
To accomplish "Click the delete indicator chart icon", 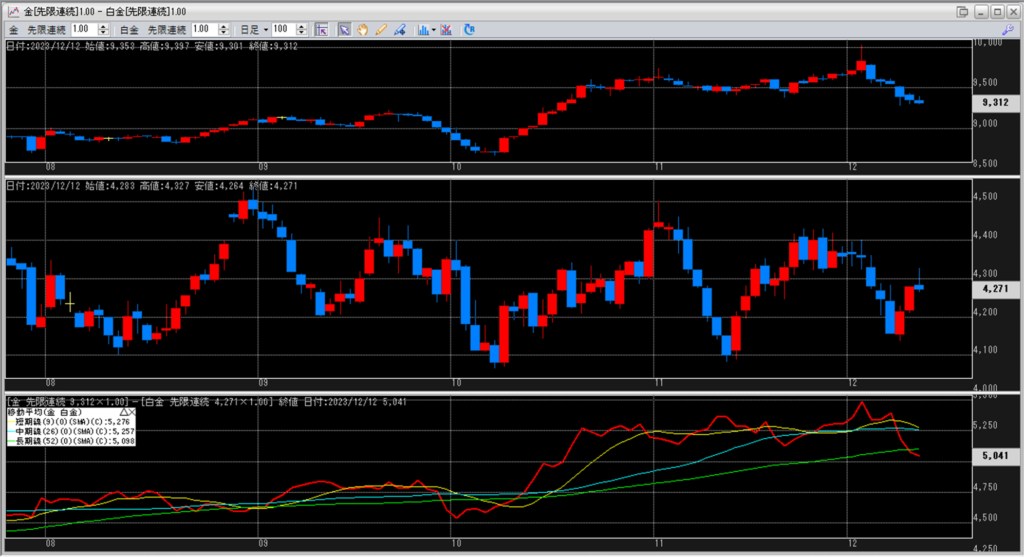I will coord(448,30).
